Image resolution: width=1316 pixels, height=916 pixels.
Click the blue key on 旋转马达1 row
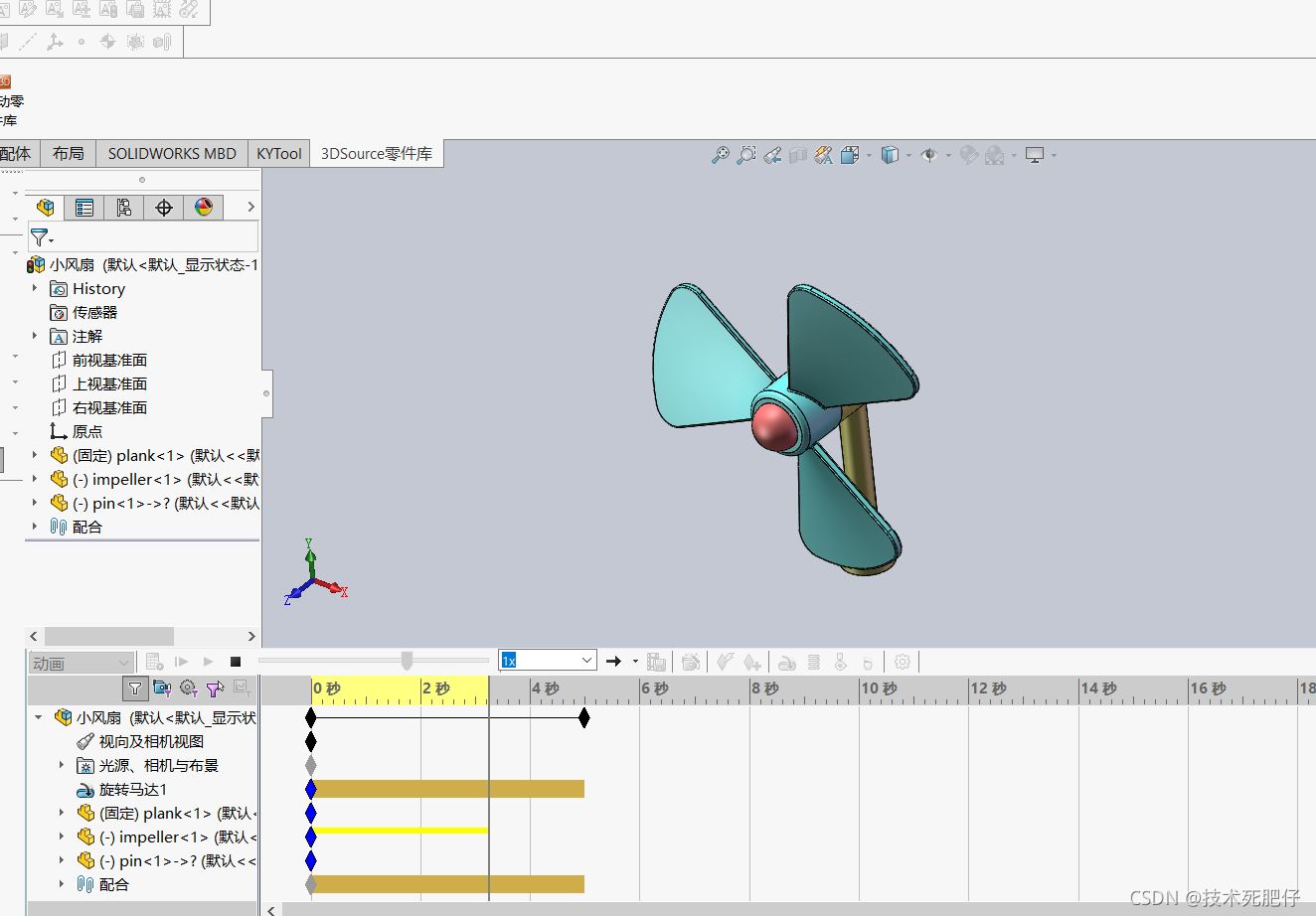[311, 789]
